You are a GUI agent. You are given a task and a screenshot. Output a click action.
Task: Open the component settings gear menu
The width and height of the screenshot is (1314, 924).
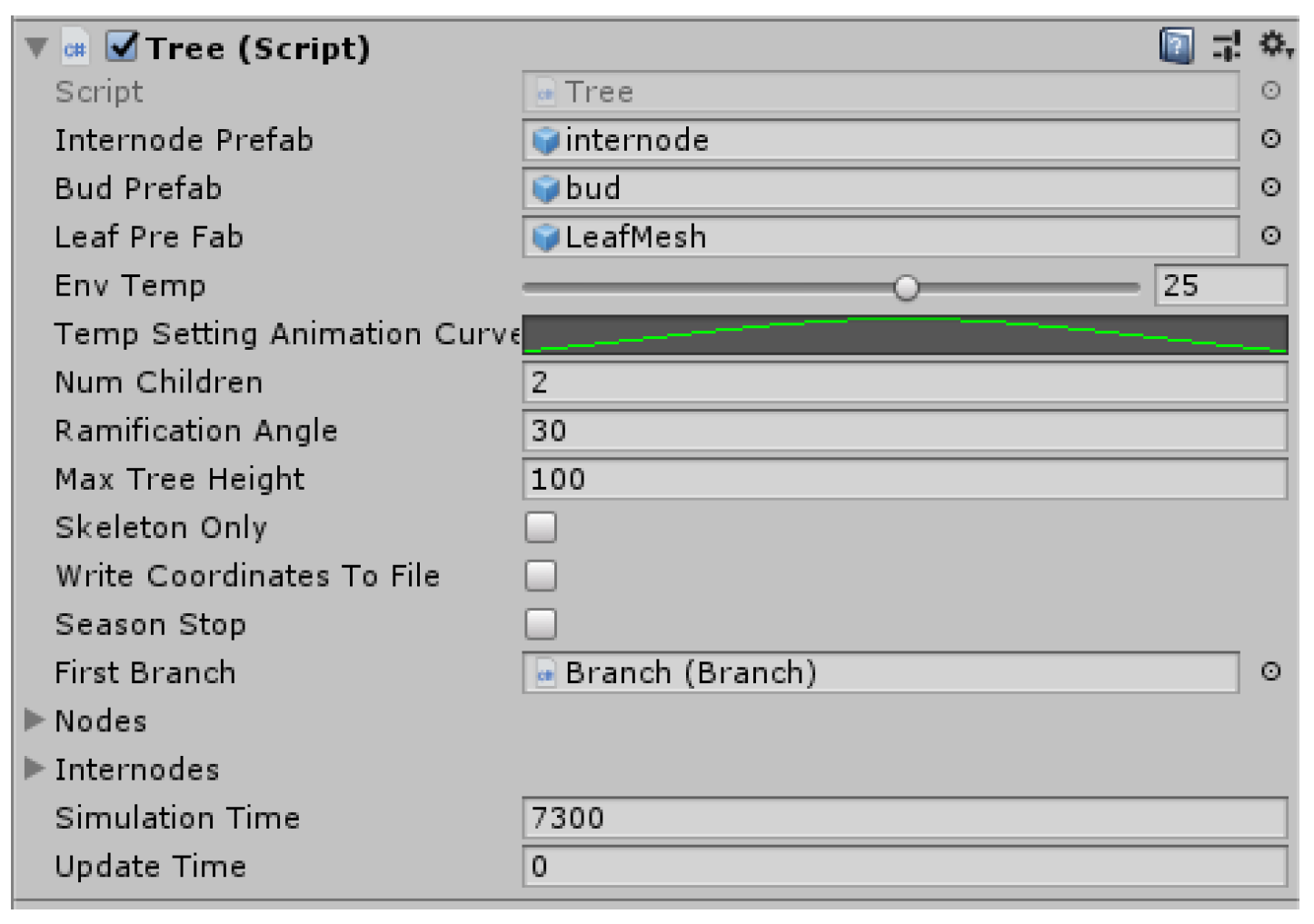1275,45
